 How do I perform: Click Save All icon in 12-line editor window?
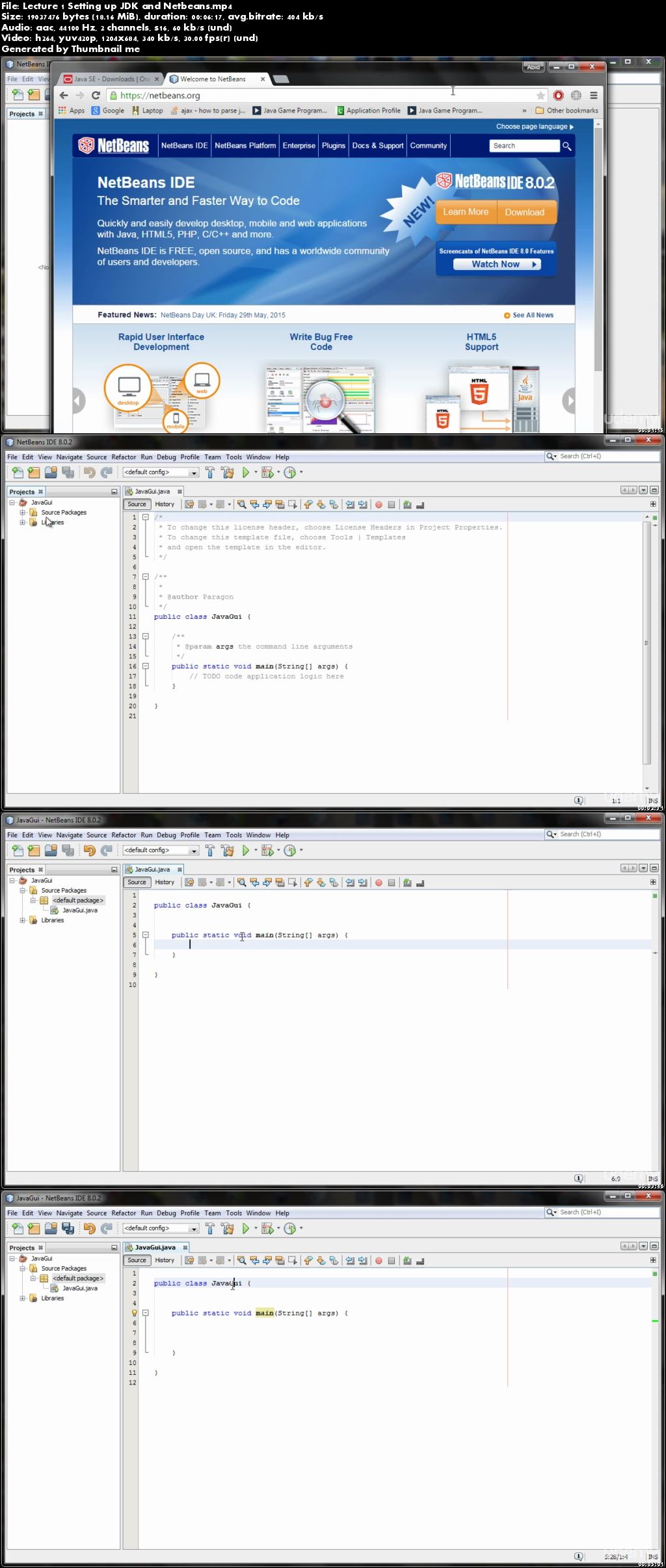pyautogui.click(x=68, y=1228)
